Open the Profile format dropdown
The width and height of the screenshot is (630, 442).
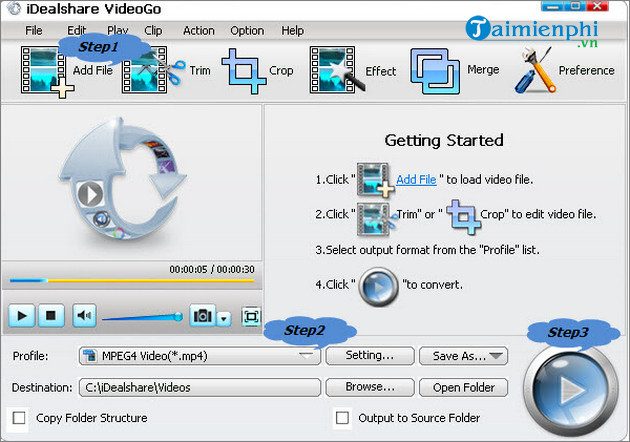tap(200, 356)
